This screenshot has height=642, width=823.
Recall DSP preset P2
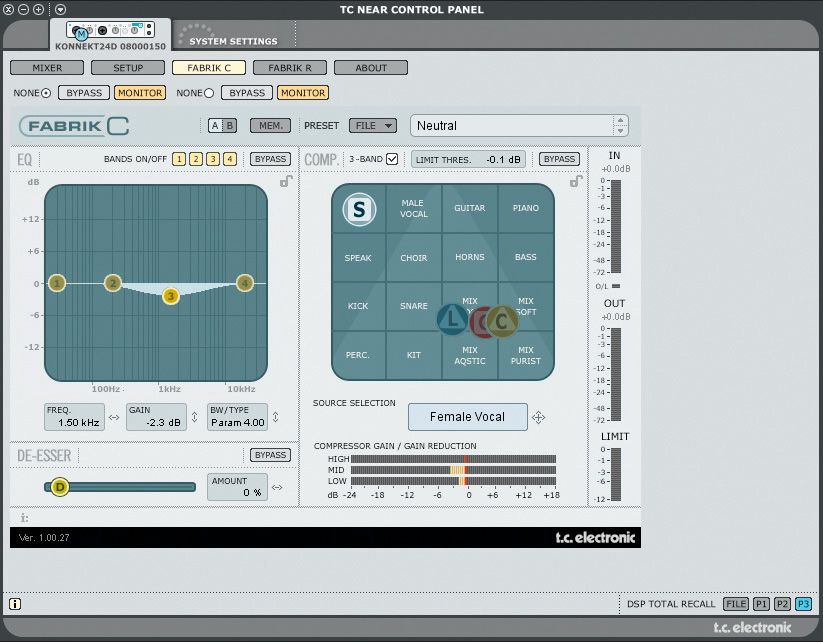click(782, 604)
